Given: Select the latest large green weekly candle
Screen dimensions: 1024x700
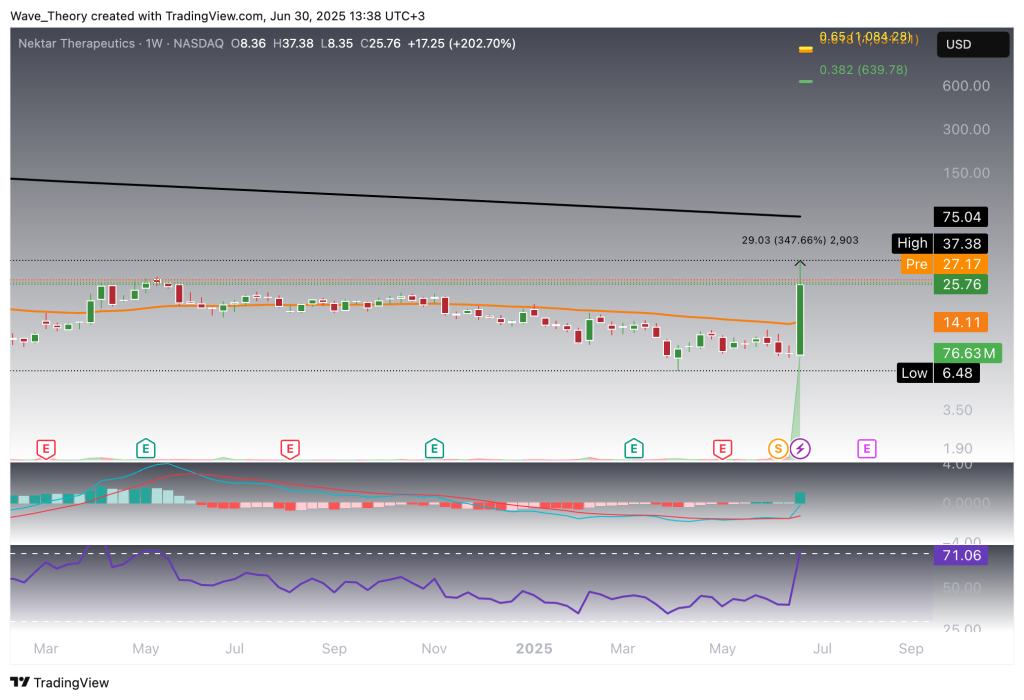Looking at the screenshot, I should pyautogui.click(x=800, y=319).
